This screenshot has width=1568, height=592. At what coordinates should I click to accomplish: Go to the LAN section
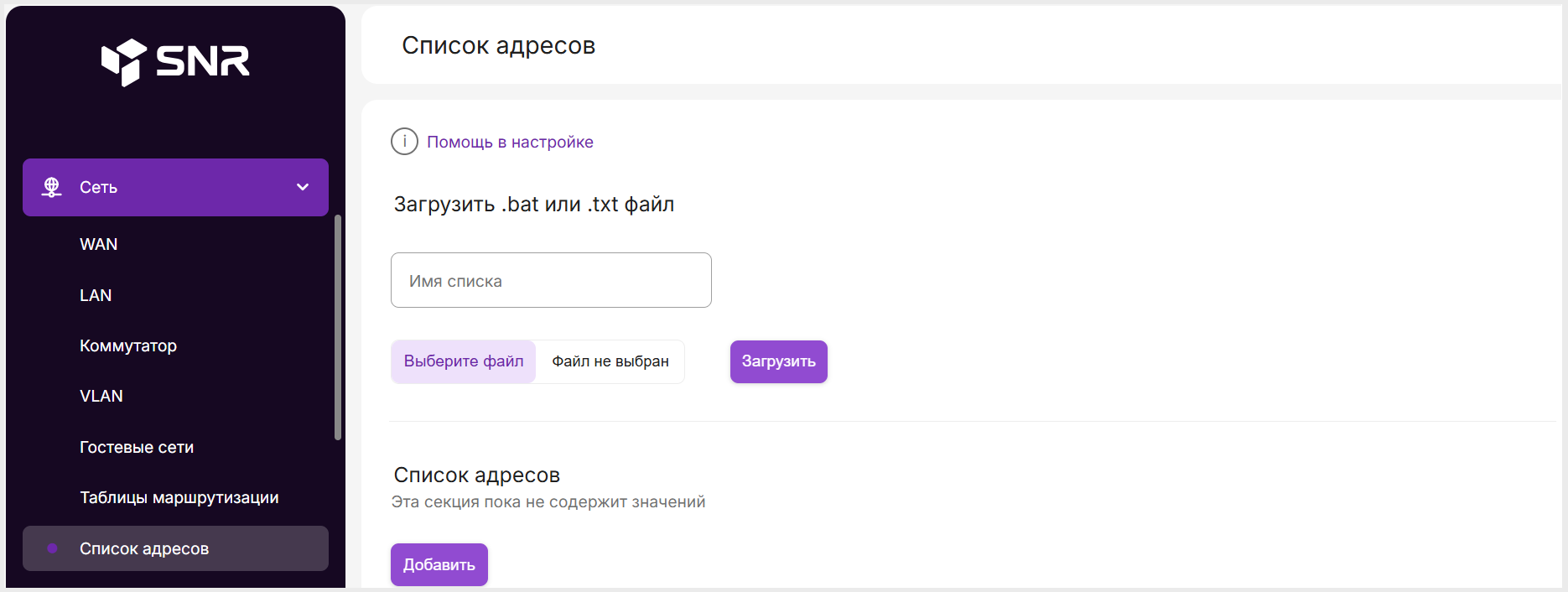coord(96,295)
